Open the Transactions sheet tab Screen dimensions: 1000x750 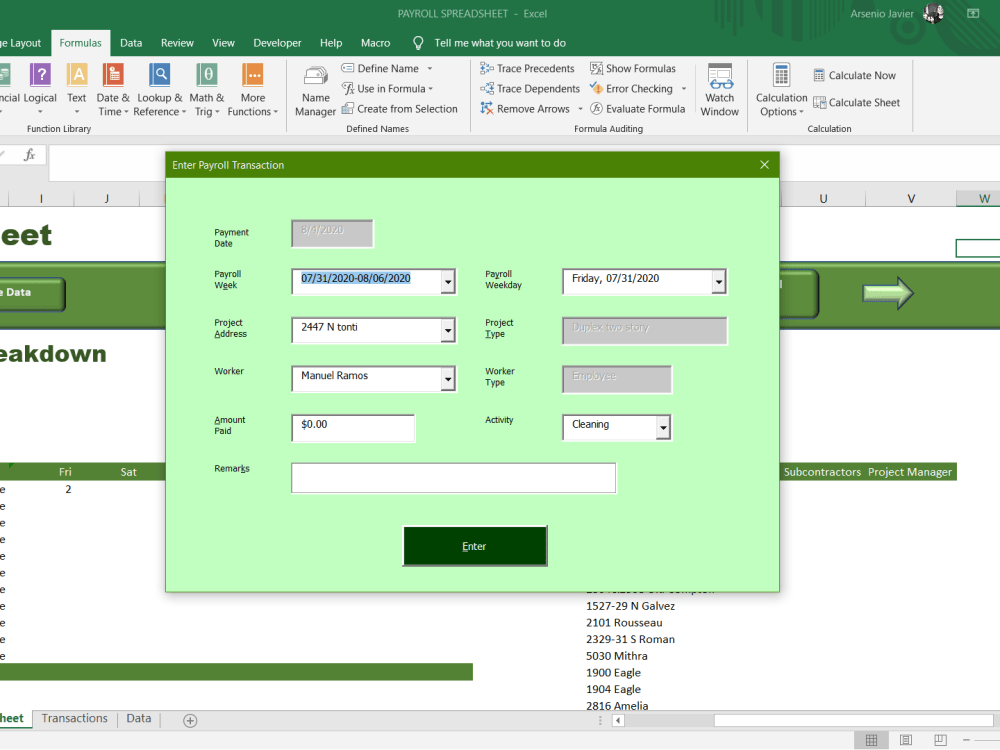(x=74, y=718)
